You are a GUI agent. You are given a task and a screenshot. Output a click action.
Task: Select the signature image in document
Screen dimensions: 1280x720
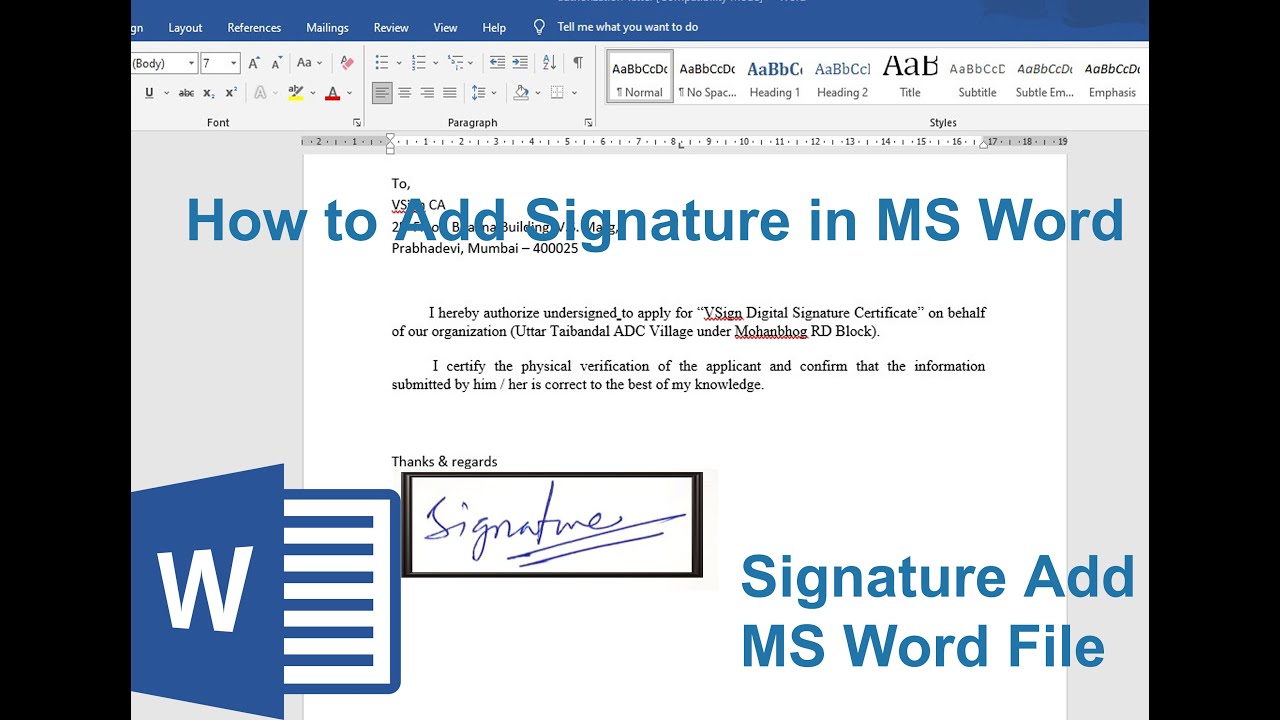pyautogui.click(x=552, y=524)
